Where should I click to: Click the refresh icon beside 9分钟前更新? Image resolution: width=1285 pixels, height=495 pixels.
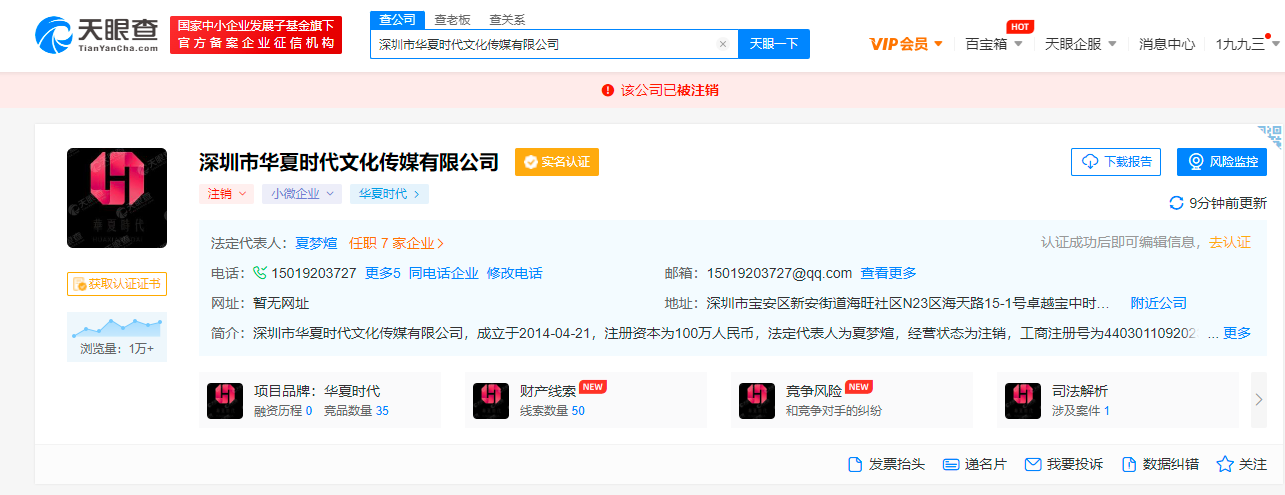1177,203
